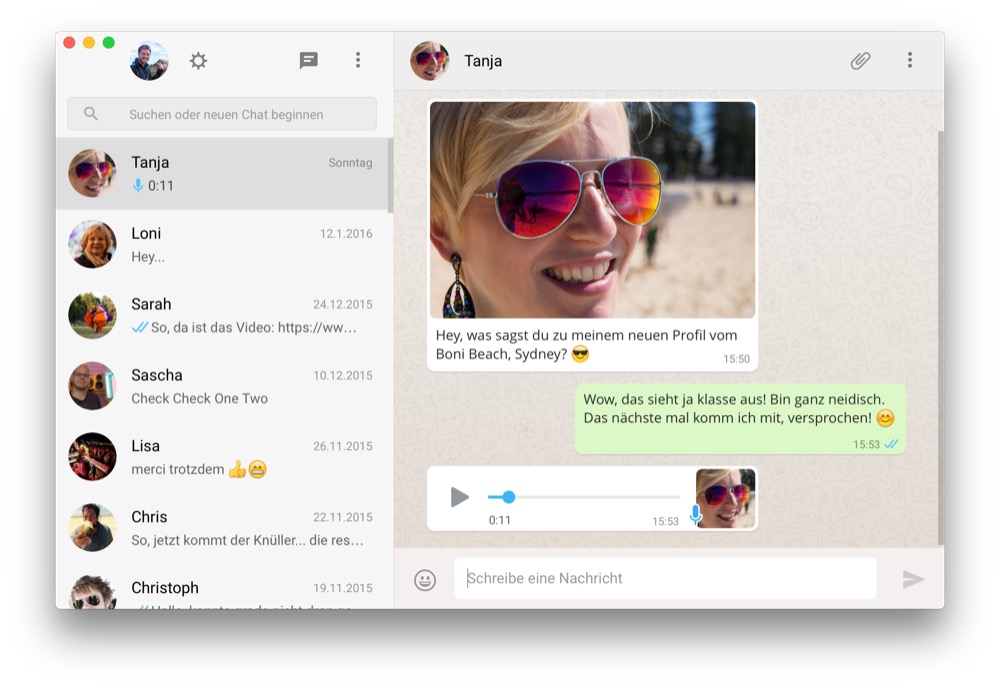Open the Christoph chat entry
The width and height of the screenshot is (1000, 688).
pyautogui.click(x=224, y=592)
